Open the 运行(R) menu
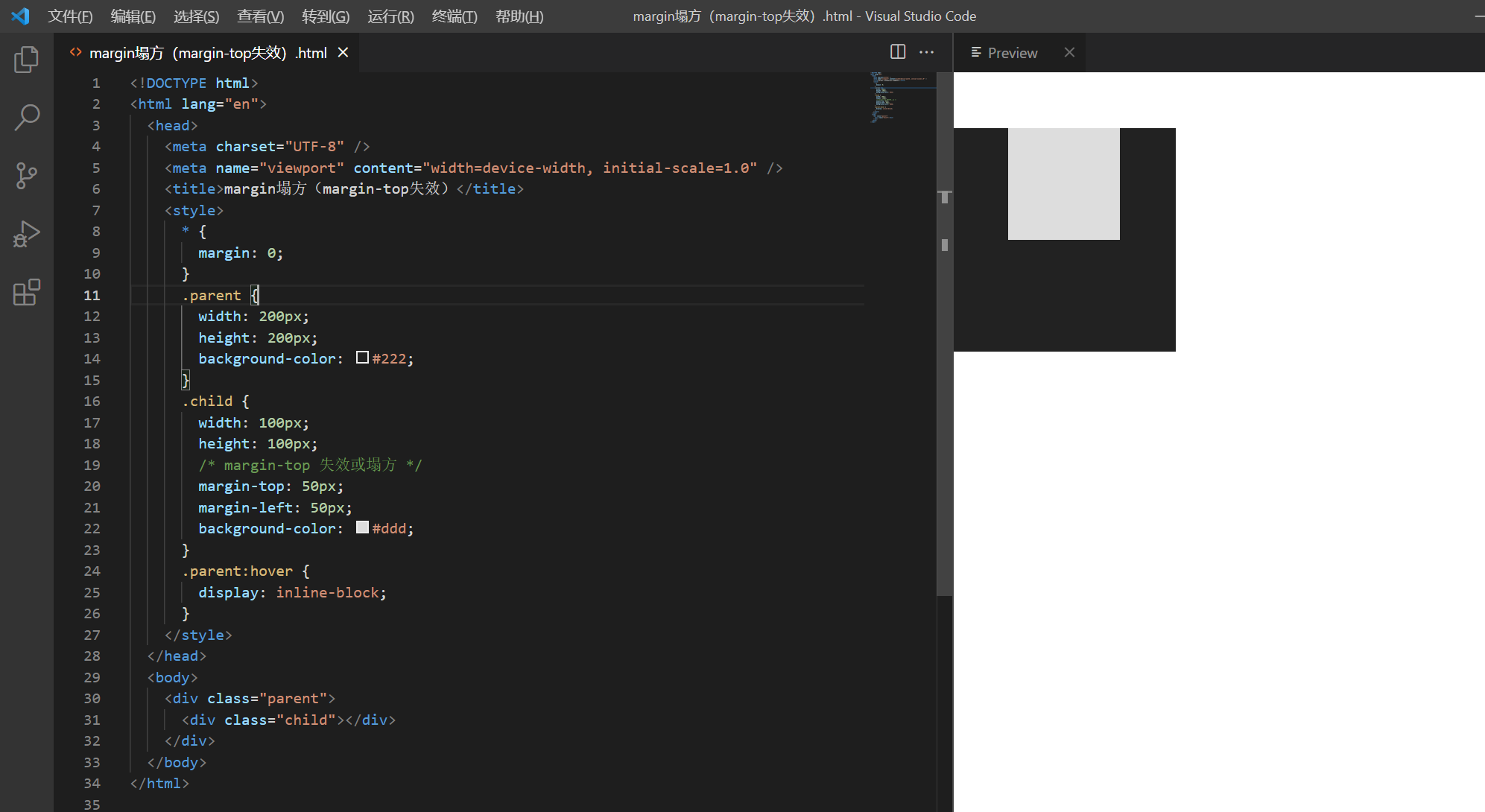1485x812 pixels. coord(390,16)
